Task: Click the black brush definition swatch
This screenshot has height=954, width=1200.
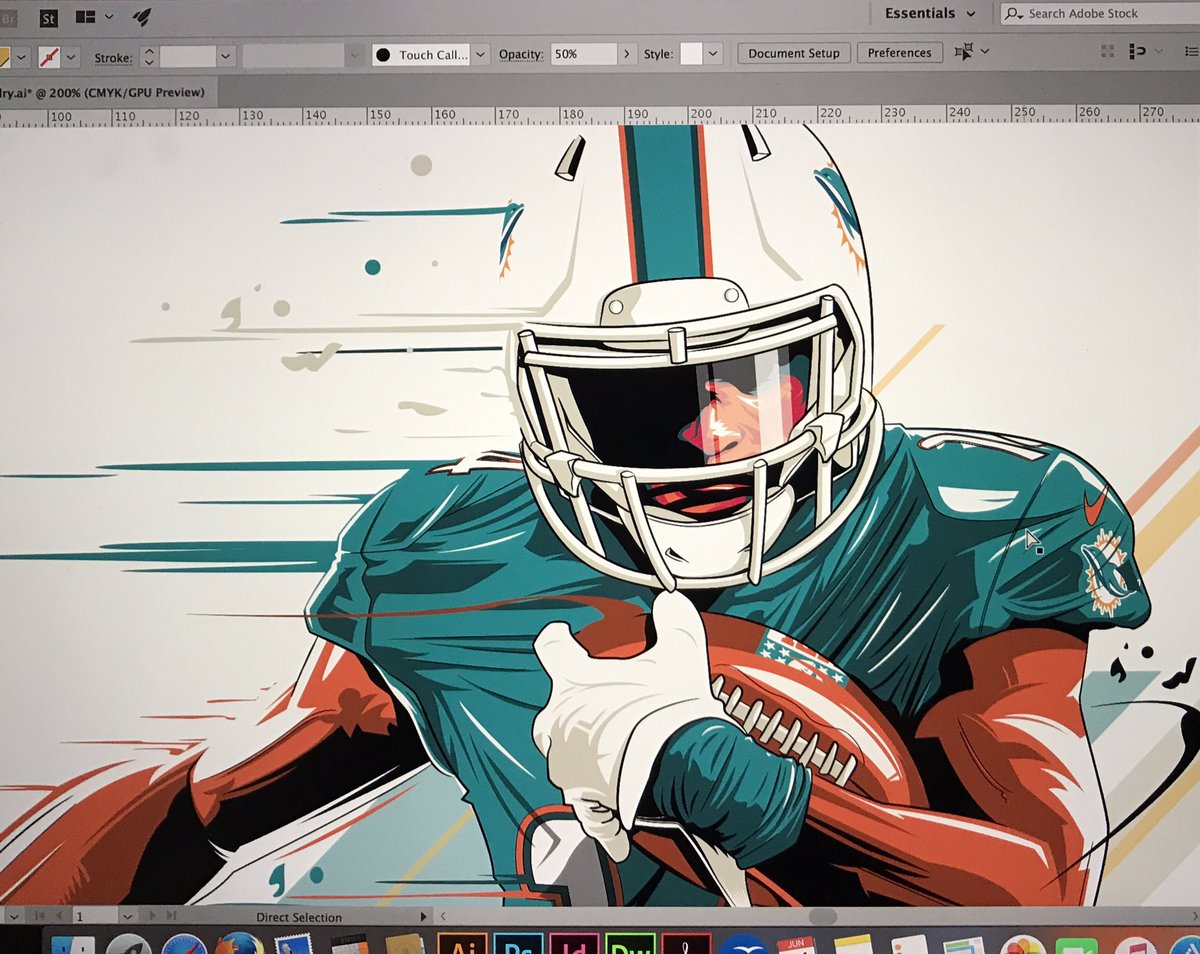Action: pyautogui.click(x=382, y=55)
